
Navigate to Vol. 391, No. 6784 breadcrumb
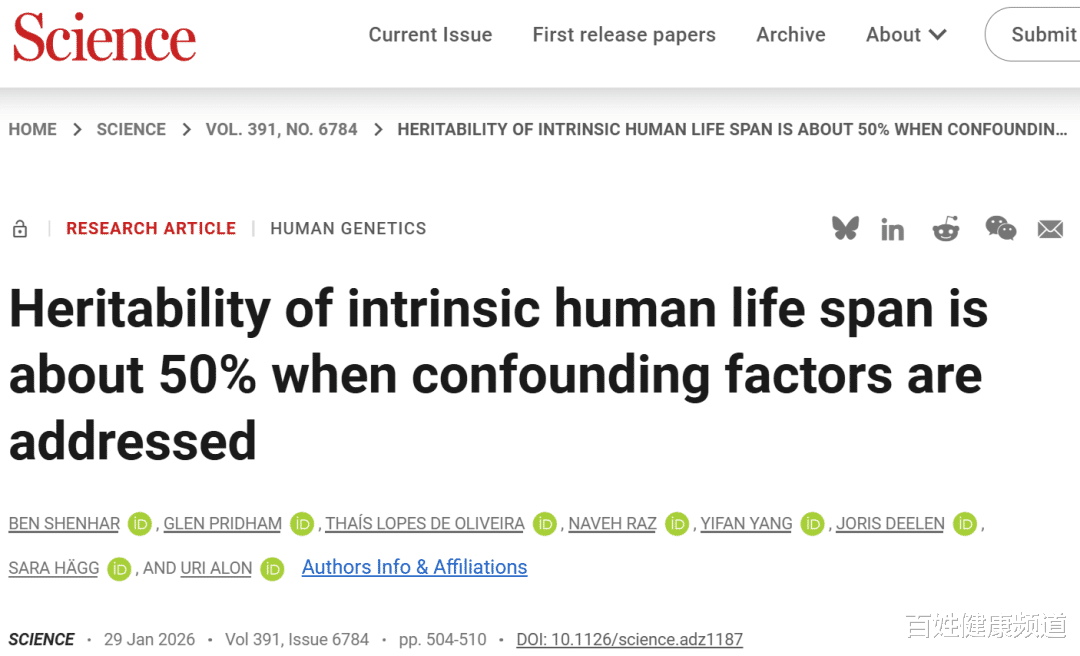[281, 129]
